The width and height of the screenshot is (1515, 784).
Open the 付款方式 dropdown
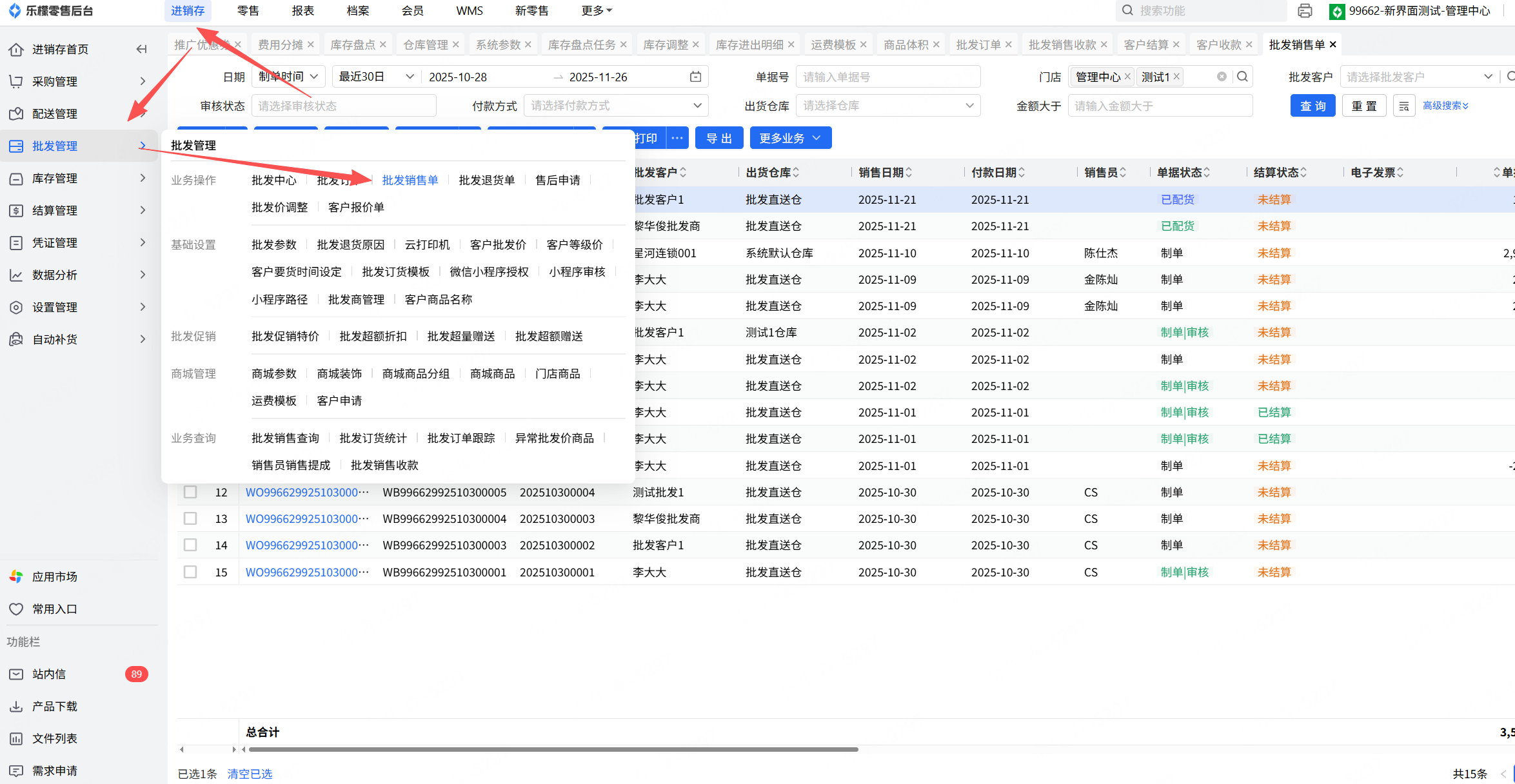pyautogui.click(x=616, y=106)
